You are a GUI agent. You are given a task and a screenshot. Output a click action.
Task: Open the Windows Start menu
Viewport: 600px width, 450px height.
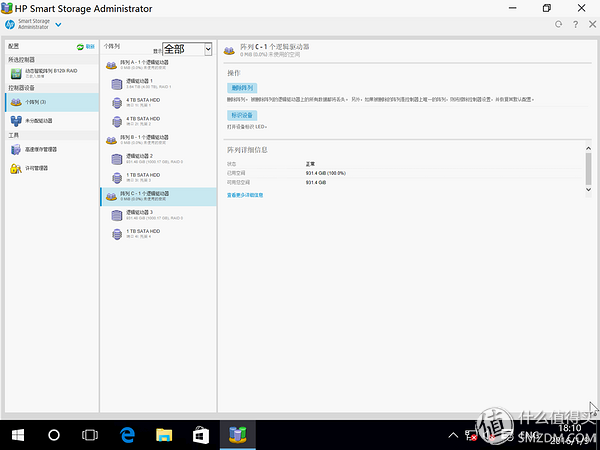[18, 435]
